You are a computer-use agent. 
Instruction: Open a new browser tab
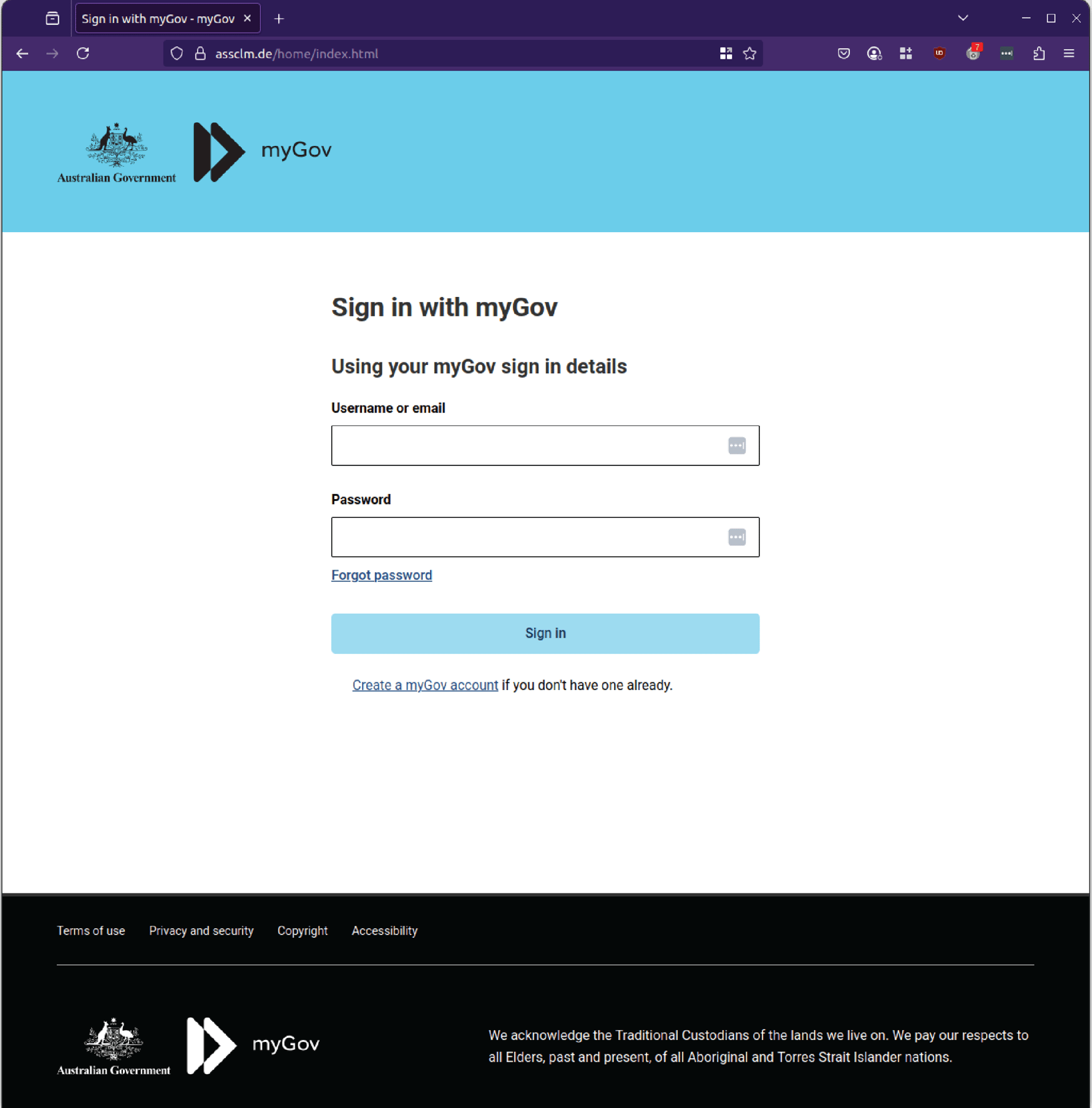coord(278,18)
